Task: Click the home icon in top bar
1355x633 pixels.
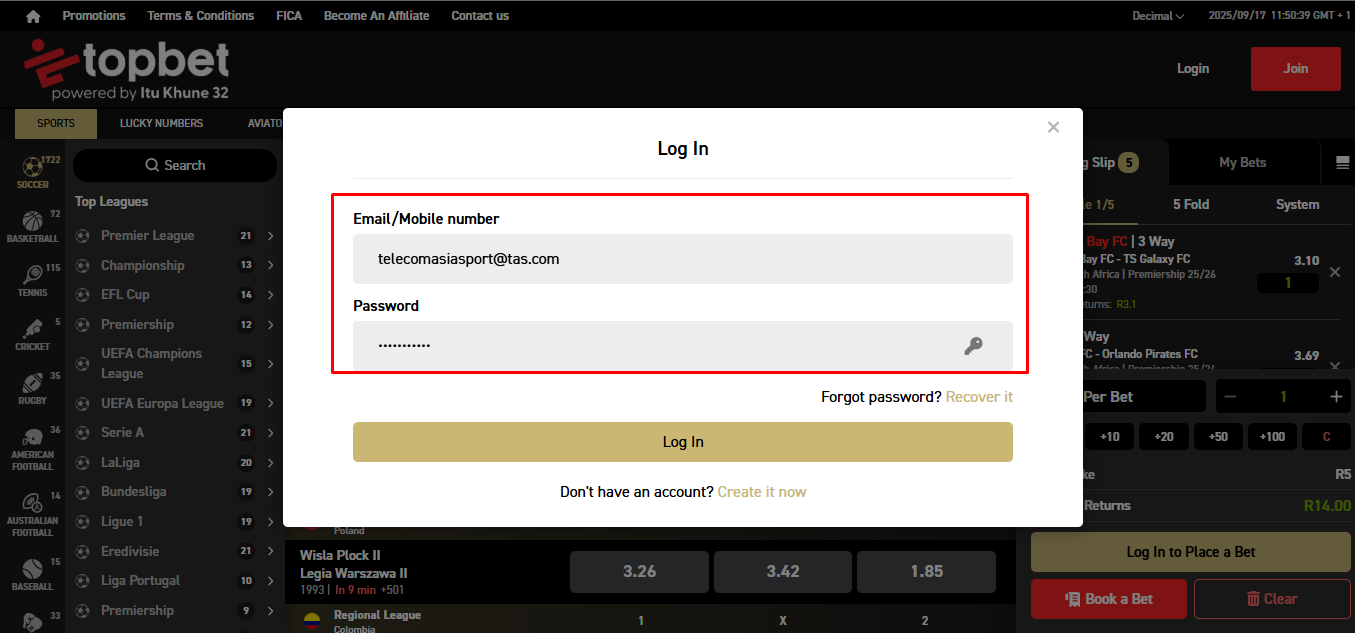Action: [x=31, y=15]
